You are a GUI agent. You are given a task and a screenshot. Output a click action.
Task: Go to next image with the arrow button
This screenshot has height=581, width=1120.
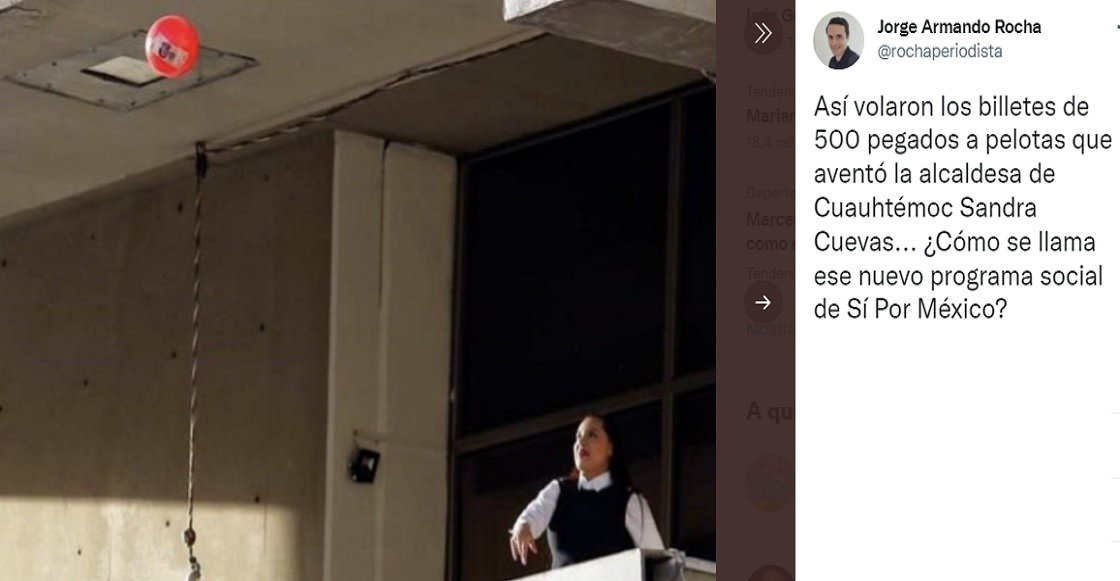point(763,302)
